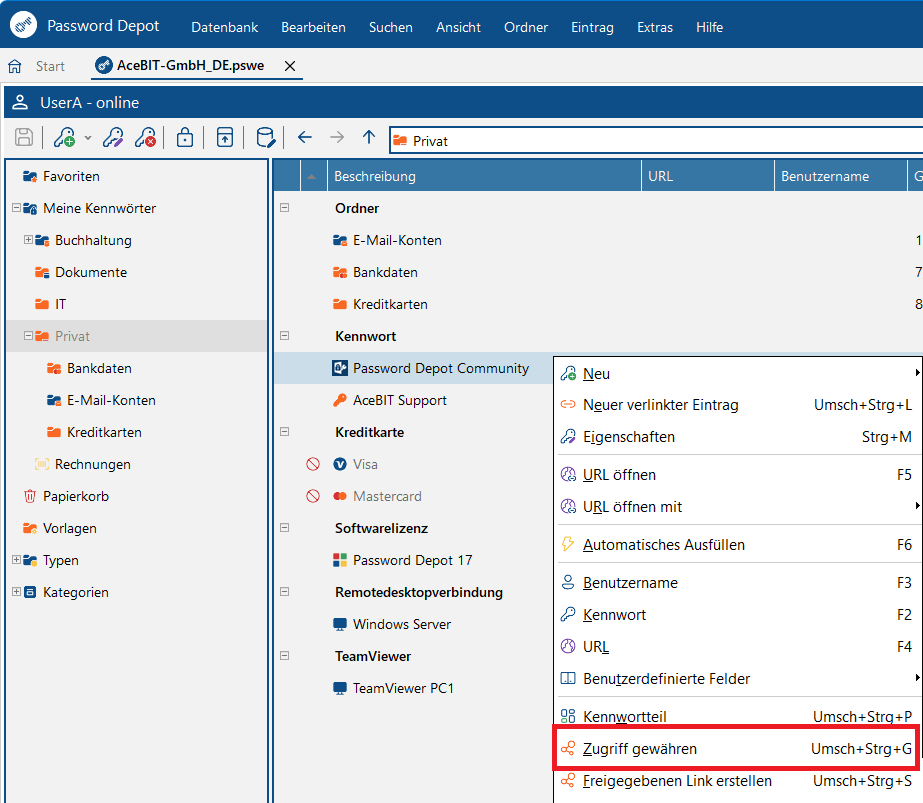Collapse the Kennwort group in list
Viewport: 923px width, 803px height.
pos(285,336)
